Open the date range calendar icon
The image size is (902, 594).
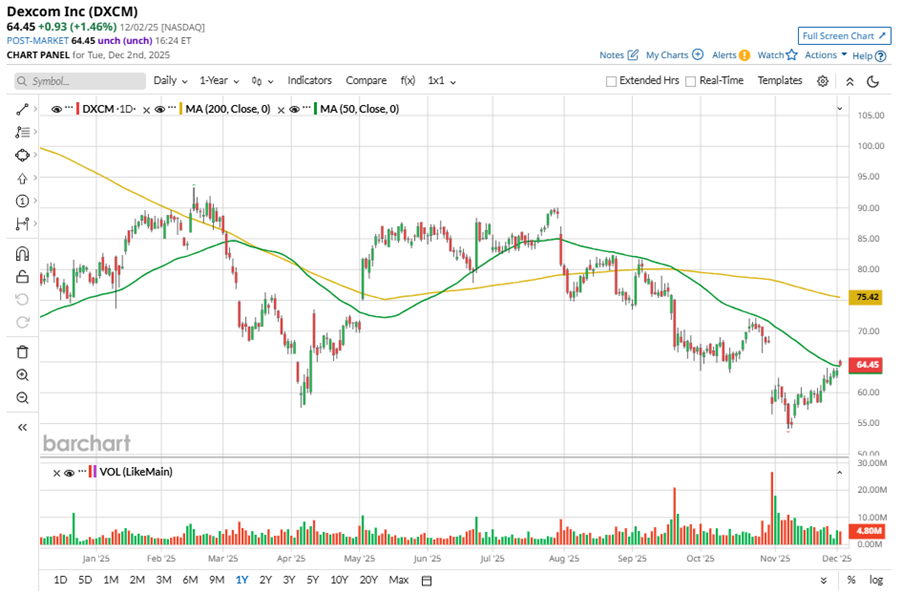click(x=426, y=580)
